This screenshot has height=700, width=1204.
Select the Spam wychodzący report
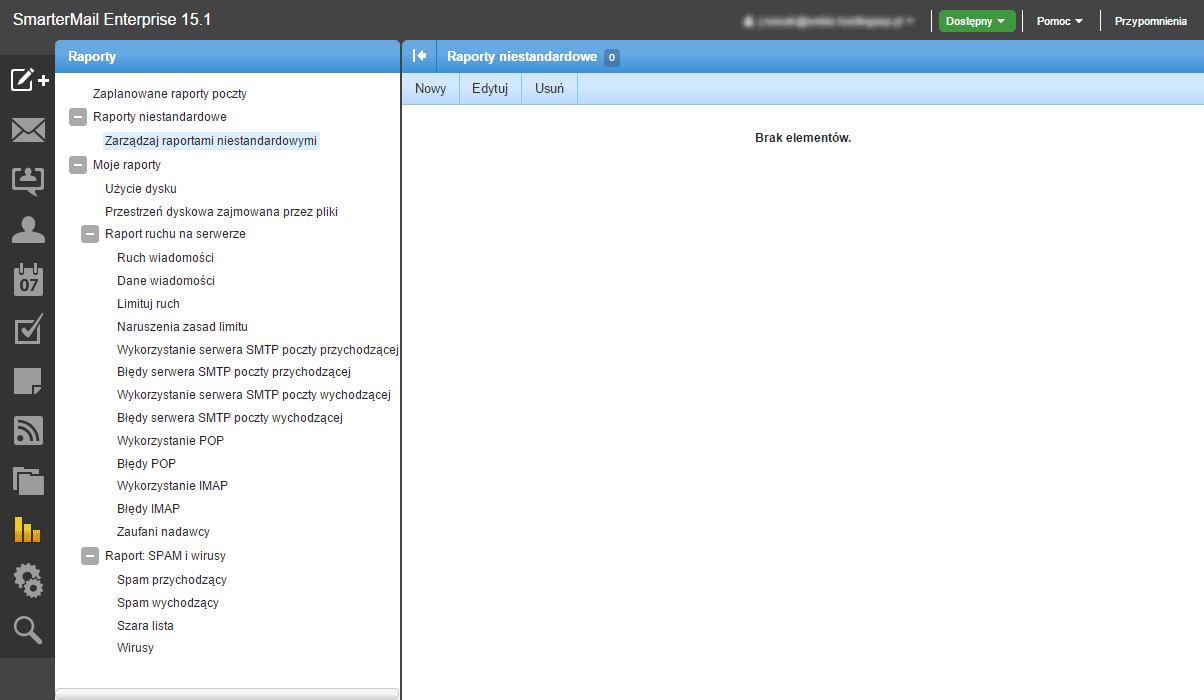point(168,603)
